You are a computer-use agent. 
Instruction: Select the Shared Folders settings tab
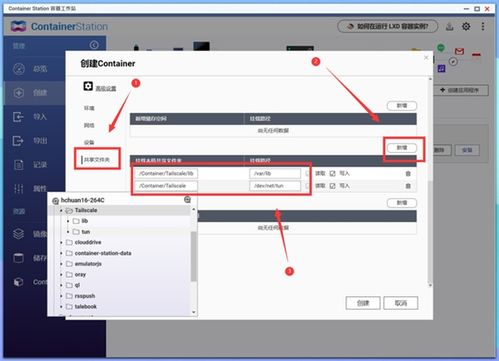point(97,160)
